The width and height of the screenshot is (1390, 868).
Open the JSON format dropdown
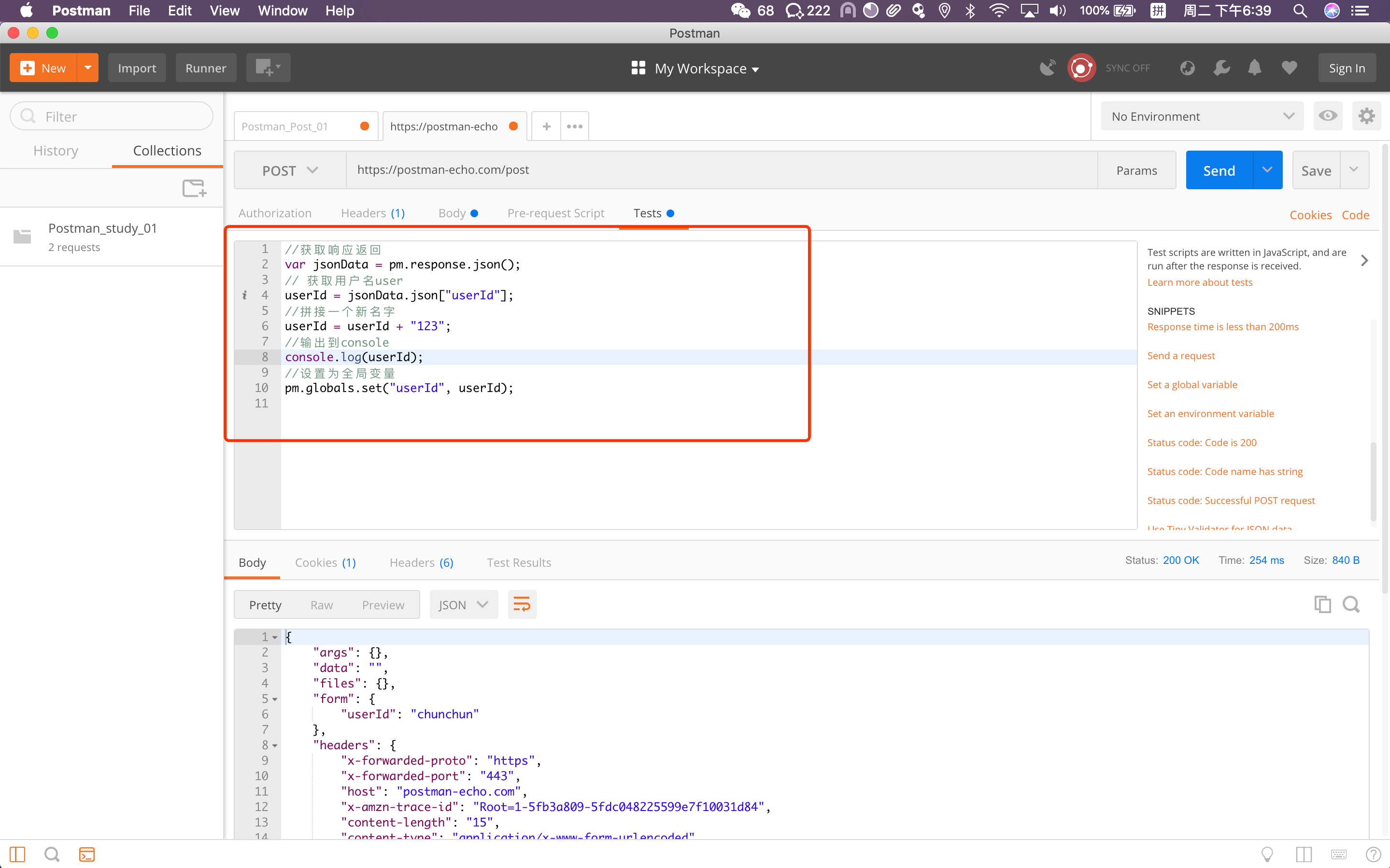(x=463, y=604)
